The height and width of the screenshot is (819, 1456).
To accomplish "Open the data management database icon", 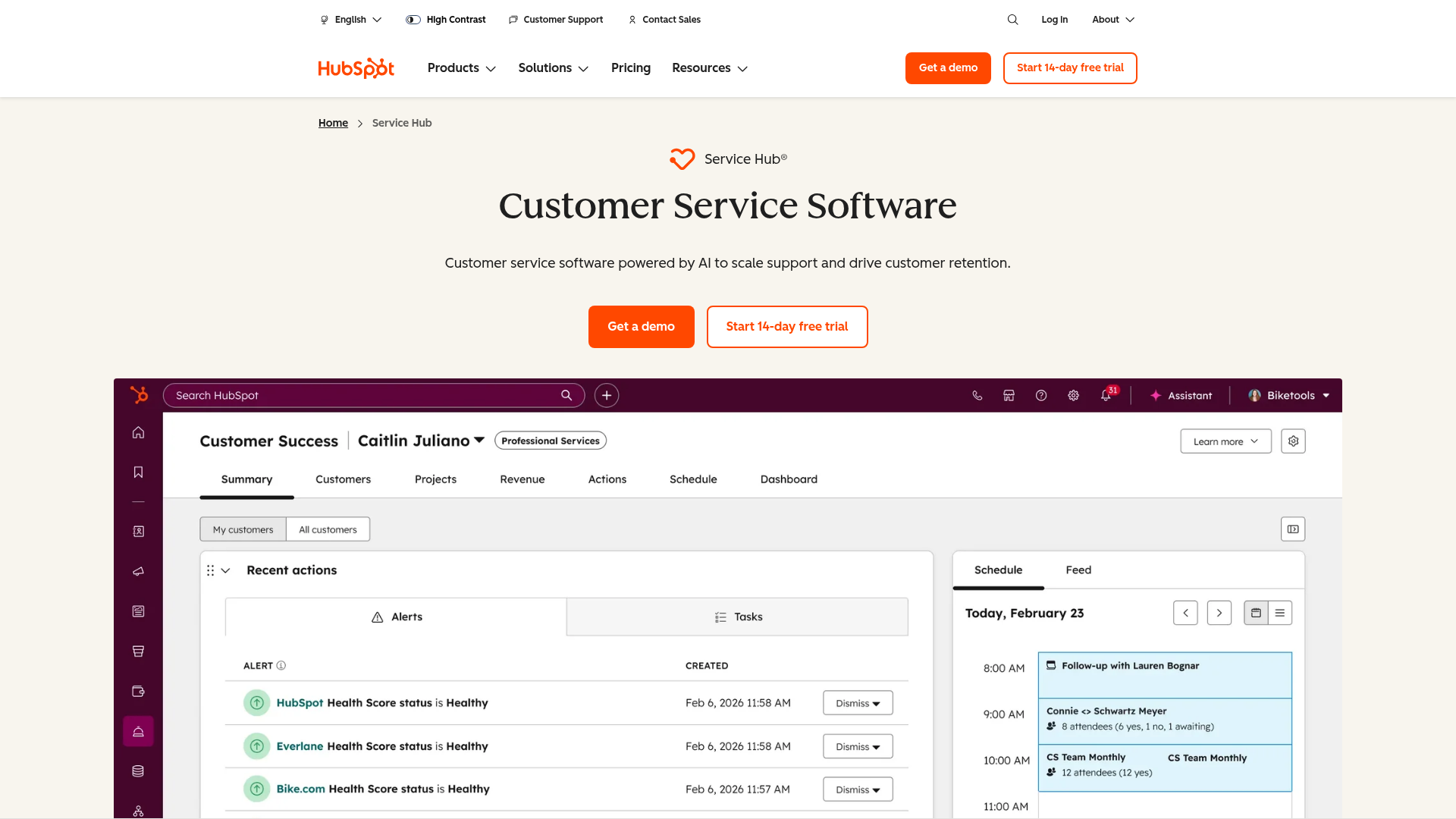I will click(x=138, y=770).
